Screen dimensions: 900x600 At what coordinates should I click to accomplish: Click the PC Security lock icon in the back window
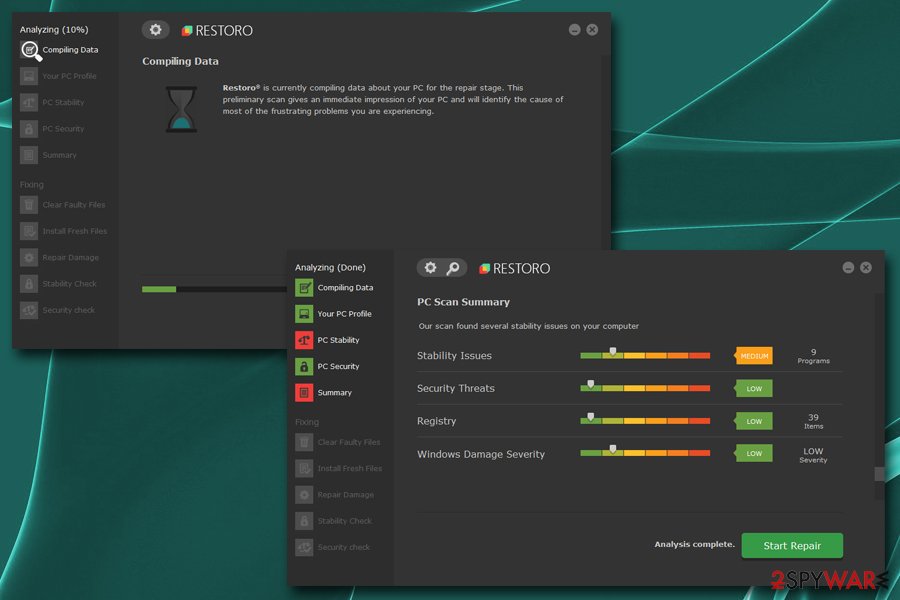(x=29, y=129)
